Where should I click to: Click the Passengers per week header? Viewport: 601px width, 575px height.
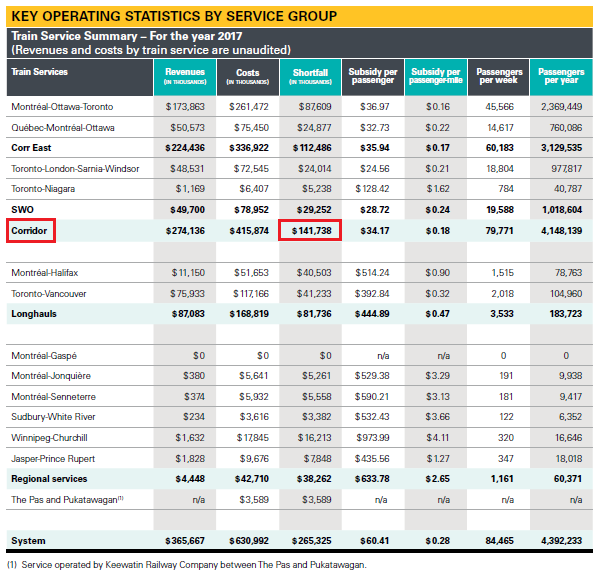[499, 76]
